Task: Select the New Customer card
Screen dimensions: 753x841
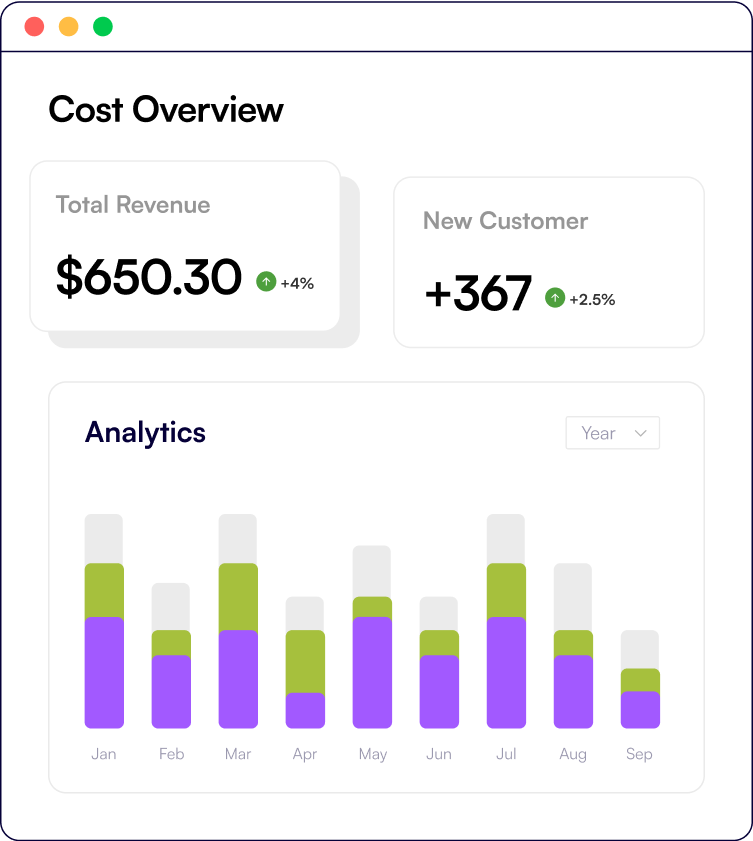Action: coord(548,262)
